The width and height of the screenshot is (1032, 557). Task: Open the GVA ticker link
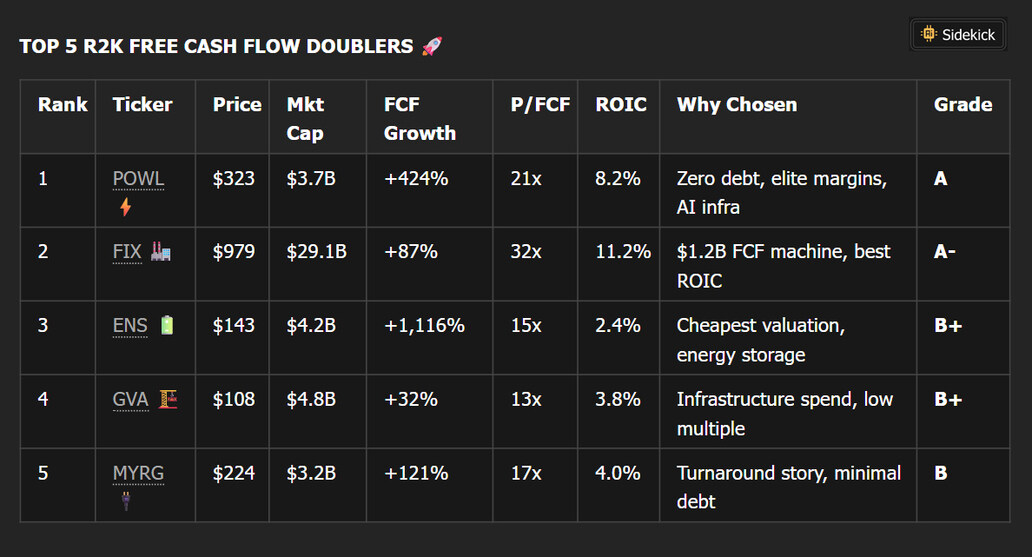(130, 399)
